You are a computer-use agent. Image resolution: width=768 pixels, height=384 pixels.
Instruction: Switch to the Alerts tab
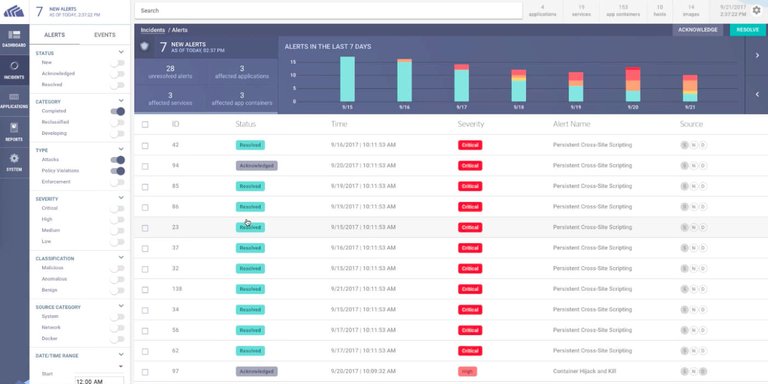(x=54, y=35)
